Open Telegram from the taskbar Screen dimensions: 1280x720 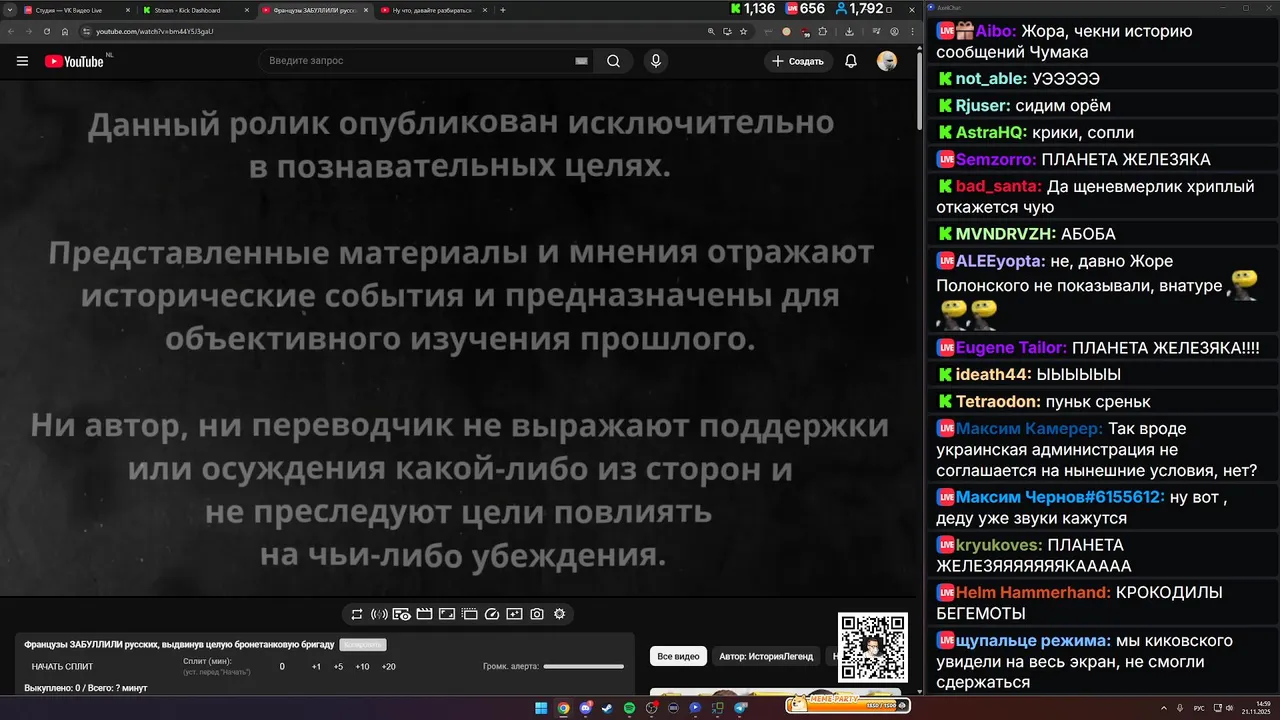tap(740, 707)
